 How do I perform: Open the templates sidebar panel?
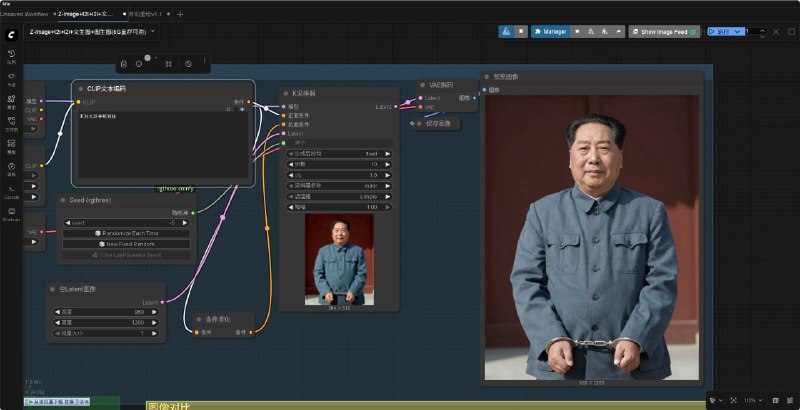[x=11, y=146]
